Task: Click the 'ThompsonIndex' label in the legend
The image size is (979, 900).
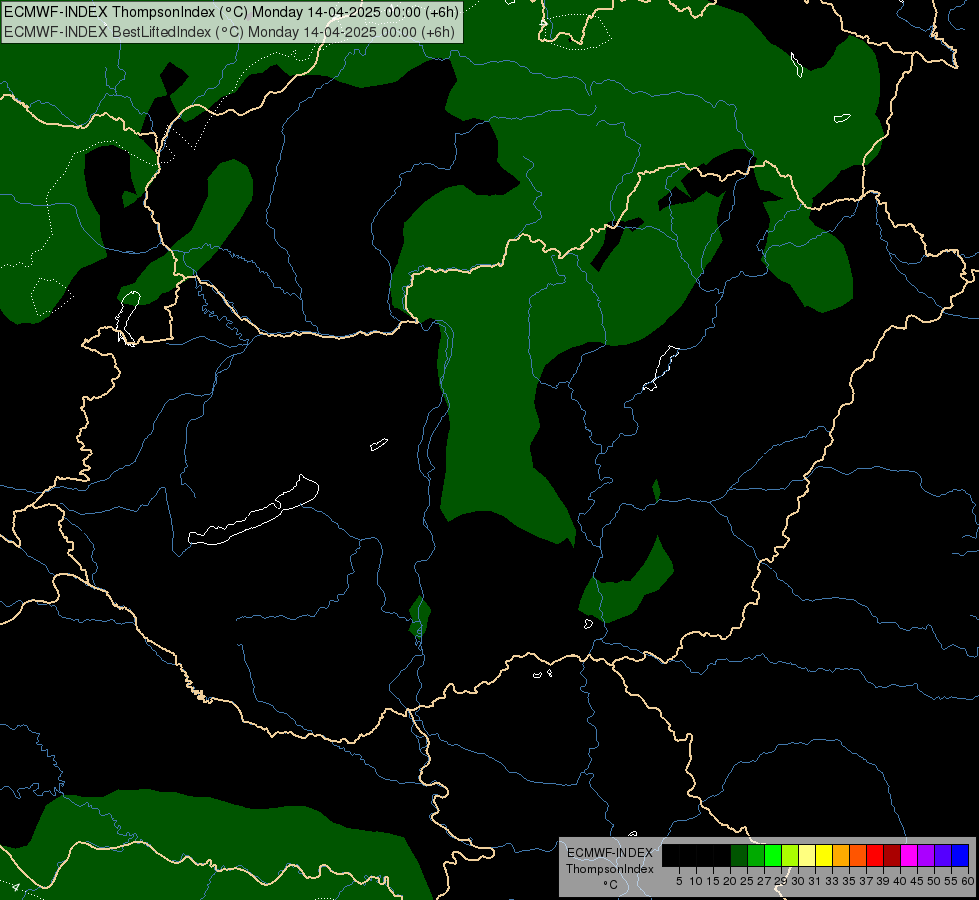Action: 610,869
